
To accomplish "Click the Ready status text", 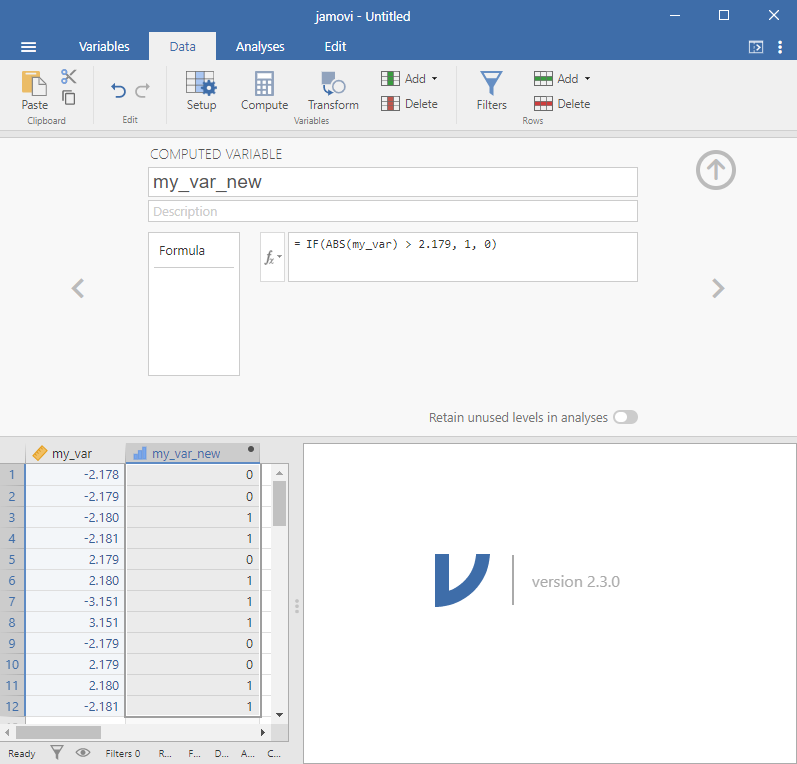I will click(22, 753).
